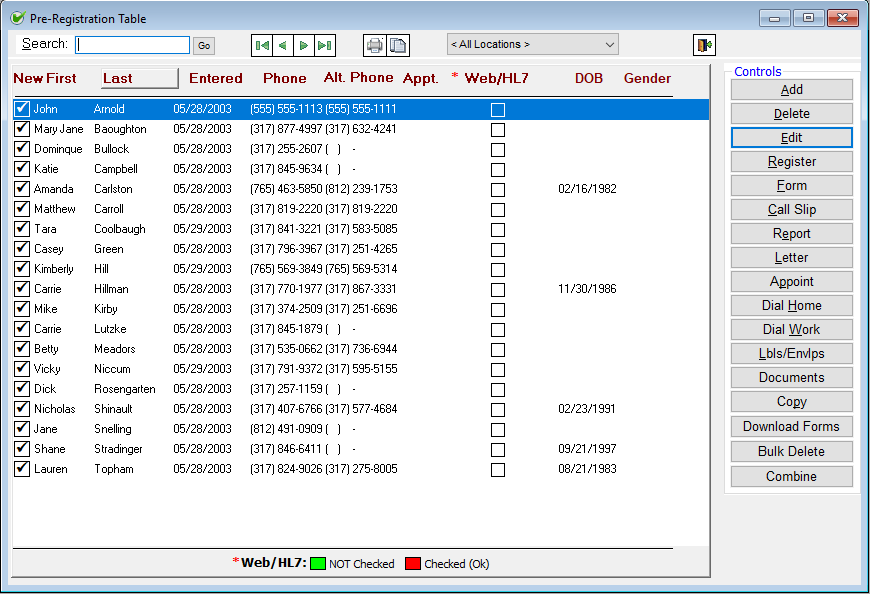Go to the previous record arrow
The width and height of the screenshot is (870, 594).
[283, 45]
